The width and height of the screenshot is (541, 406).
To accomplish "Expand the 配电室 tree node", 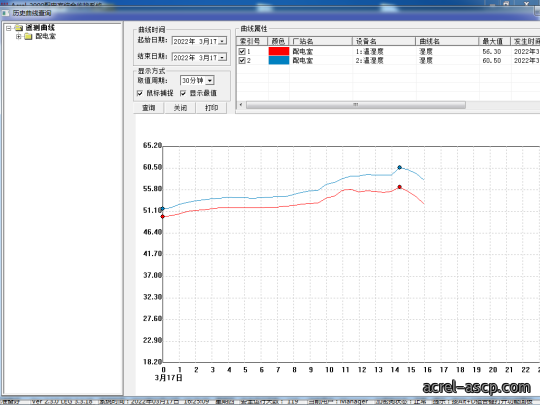I will [x=19, y=37].
